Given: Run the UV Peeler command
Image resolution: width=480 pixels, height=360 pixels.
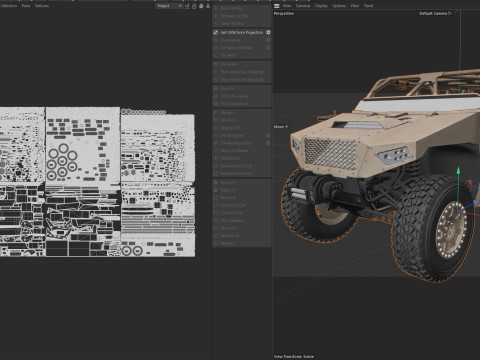Looking at the screenshot, I should pos(242,64).
